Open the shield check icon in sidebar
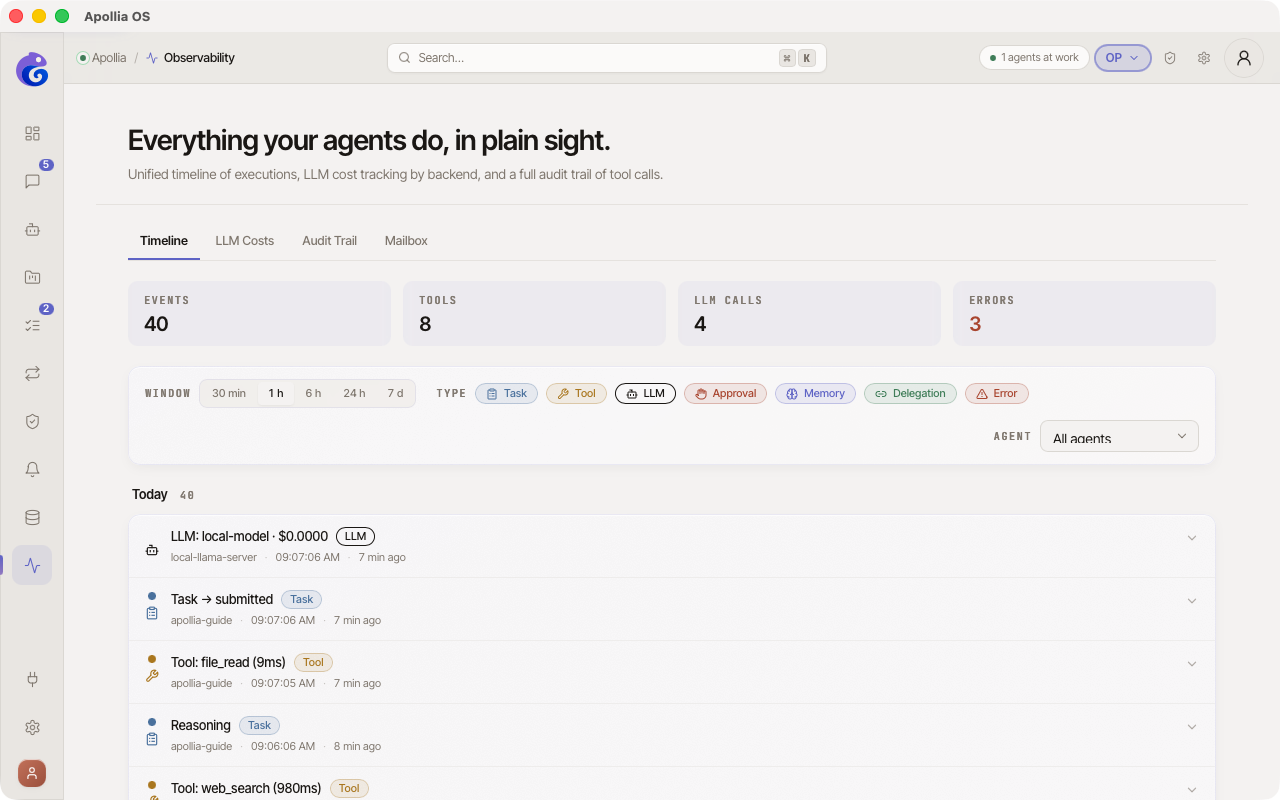The width and height of the screenshot is (1280, 800). point(32,421)
